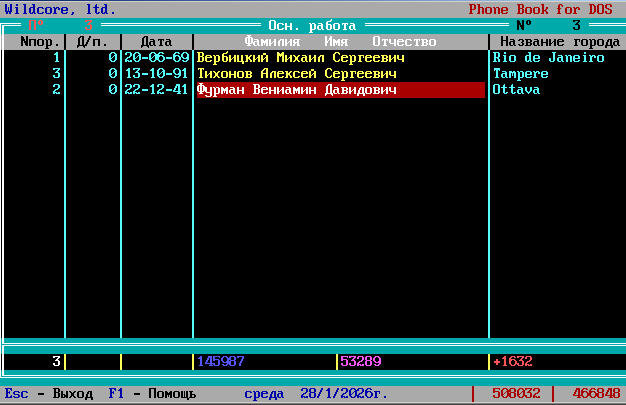Select the Тихонов Алексей Сергеевич row

pyautogui.click(x=296, y=74)
